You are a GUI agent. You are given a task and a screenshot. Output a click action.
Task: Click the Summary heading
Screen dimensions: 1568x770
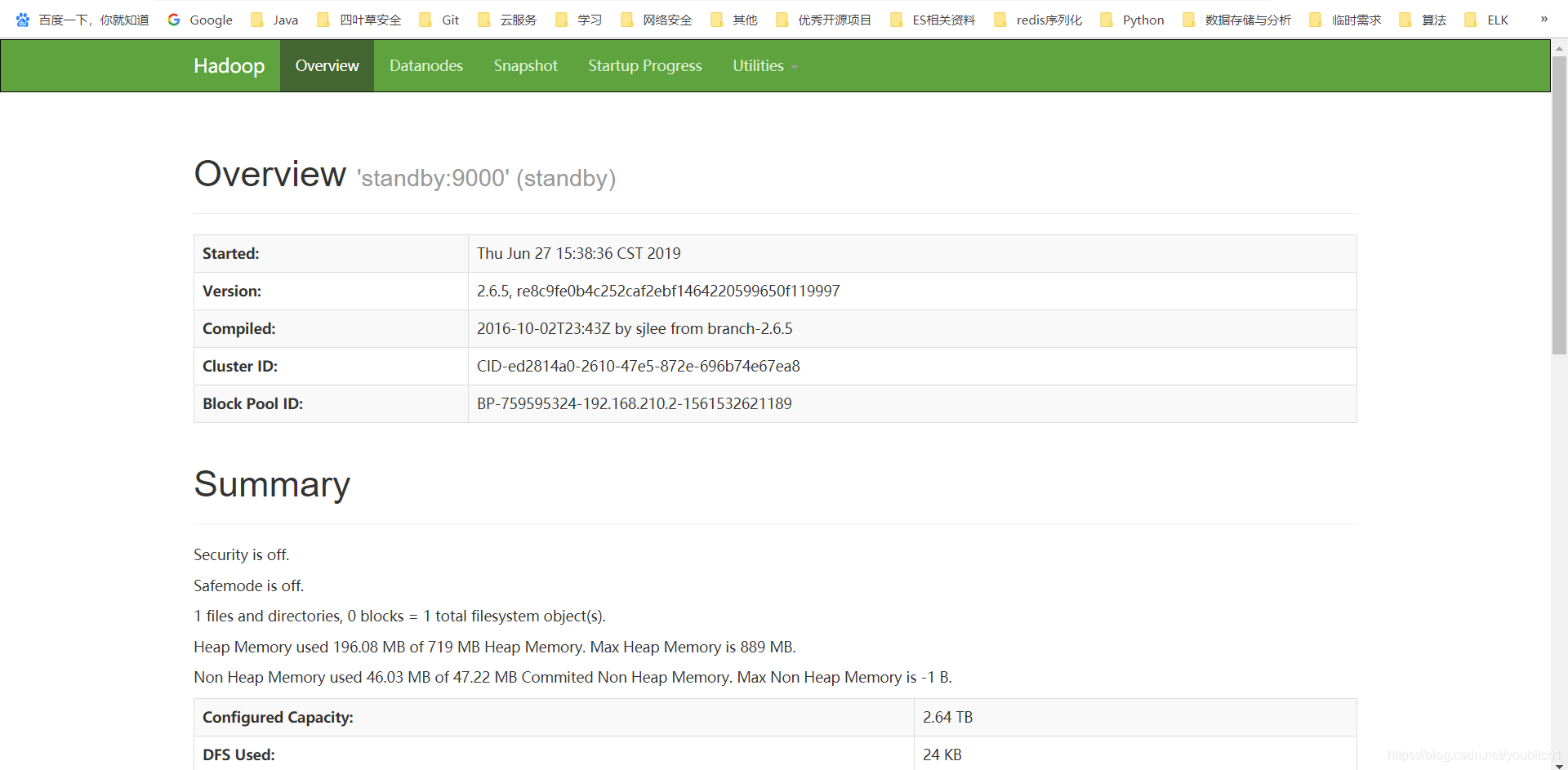pos(272,484)
